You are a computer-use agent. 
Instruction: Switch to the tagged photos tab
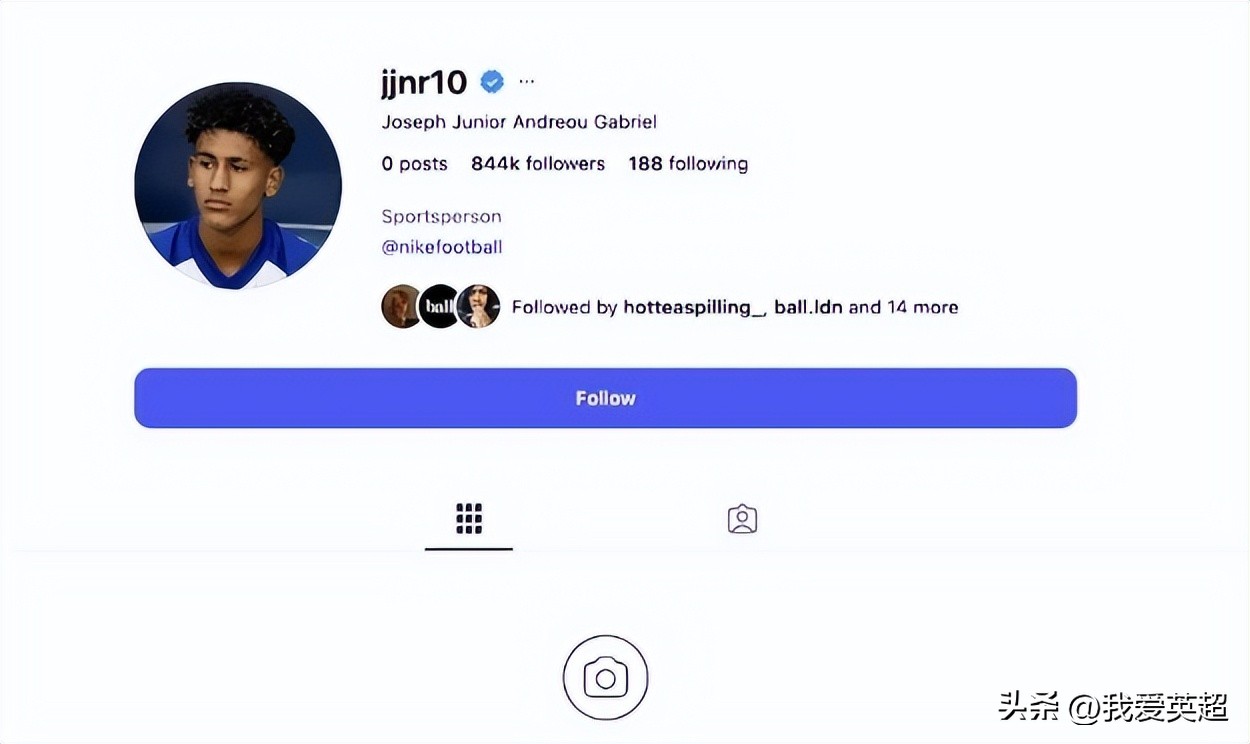tap(742, 519)
